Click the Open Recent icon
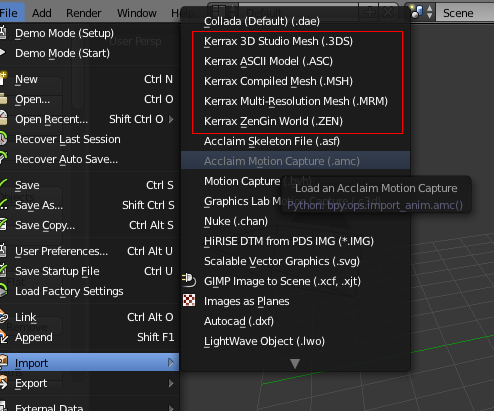Viewport: 494px width, 411px height. pyautogui.click(x=3, y=119)
